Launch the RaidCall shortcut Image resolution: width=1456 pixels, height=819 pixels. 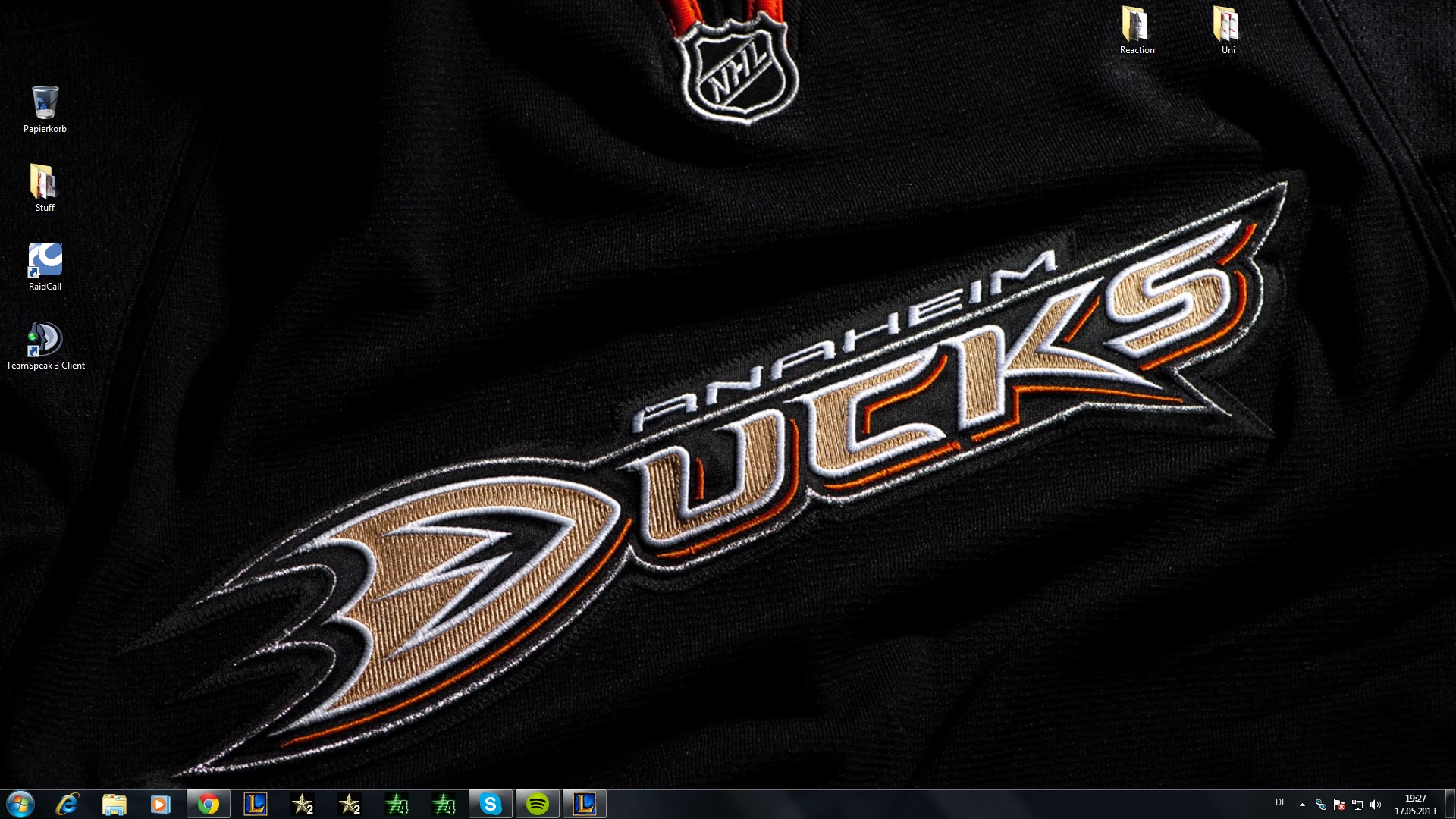tap(45, 267)
